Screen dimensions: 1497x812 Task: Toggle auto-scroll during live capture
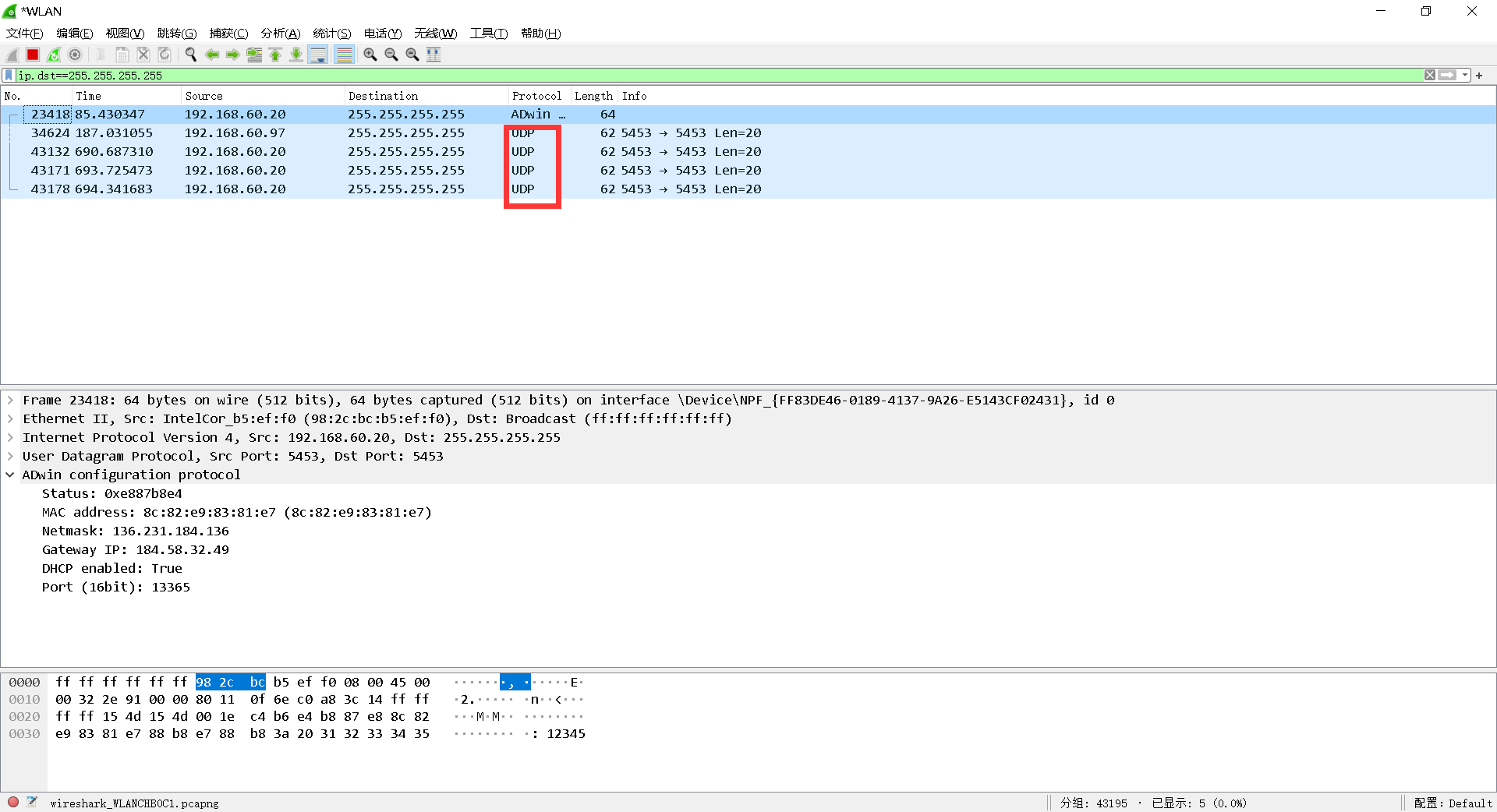(318, 55)
